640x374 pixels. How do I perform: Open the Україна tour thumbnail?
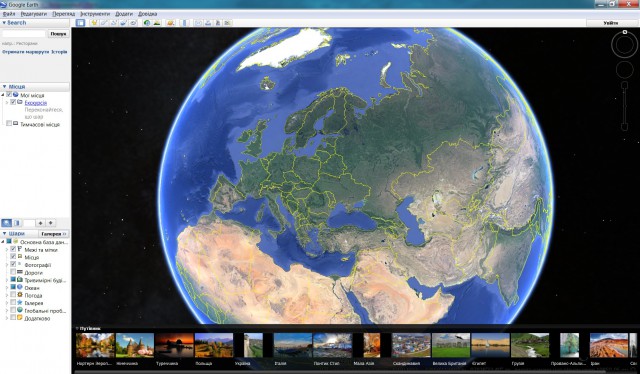click(253, 345)
